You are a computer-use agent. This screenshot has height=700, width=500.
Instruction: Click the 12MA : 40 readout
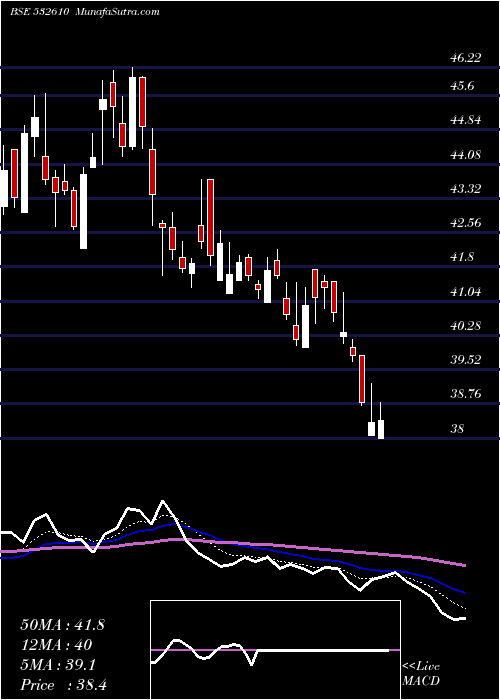click(x=56, y=645)
